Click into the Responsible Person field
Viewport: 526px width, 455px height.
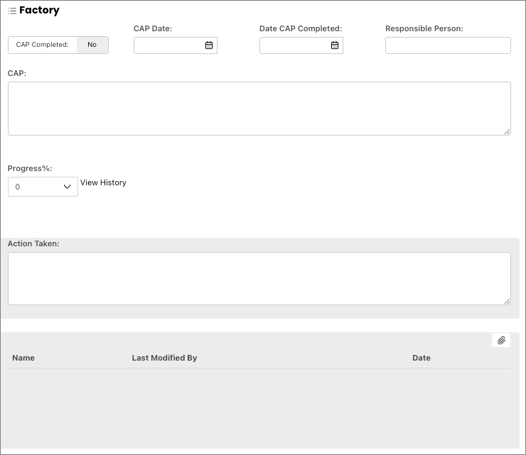coord(448,45)
